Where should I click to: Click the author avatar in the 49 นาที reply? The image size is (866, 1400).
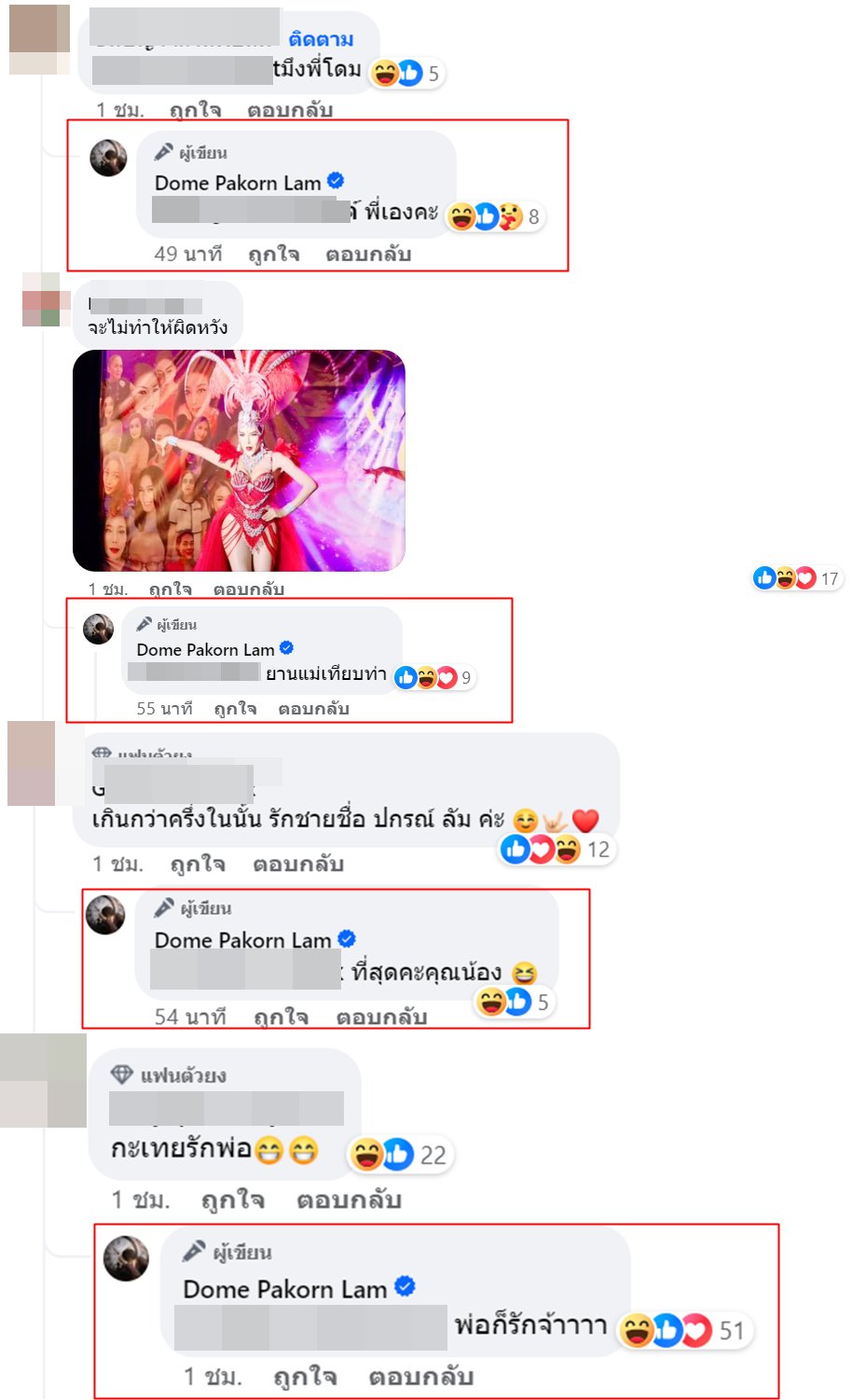pyautogui.click(x=108, y=159)
